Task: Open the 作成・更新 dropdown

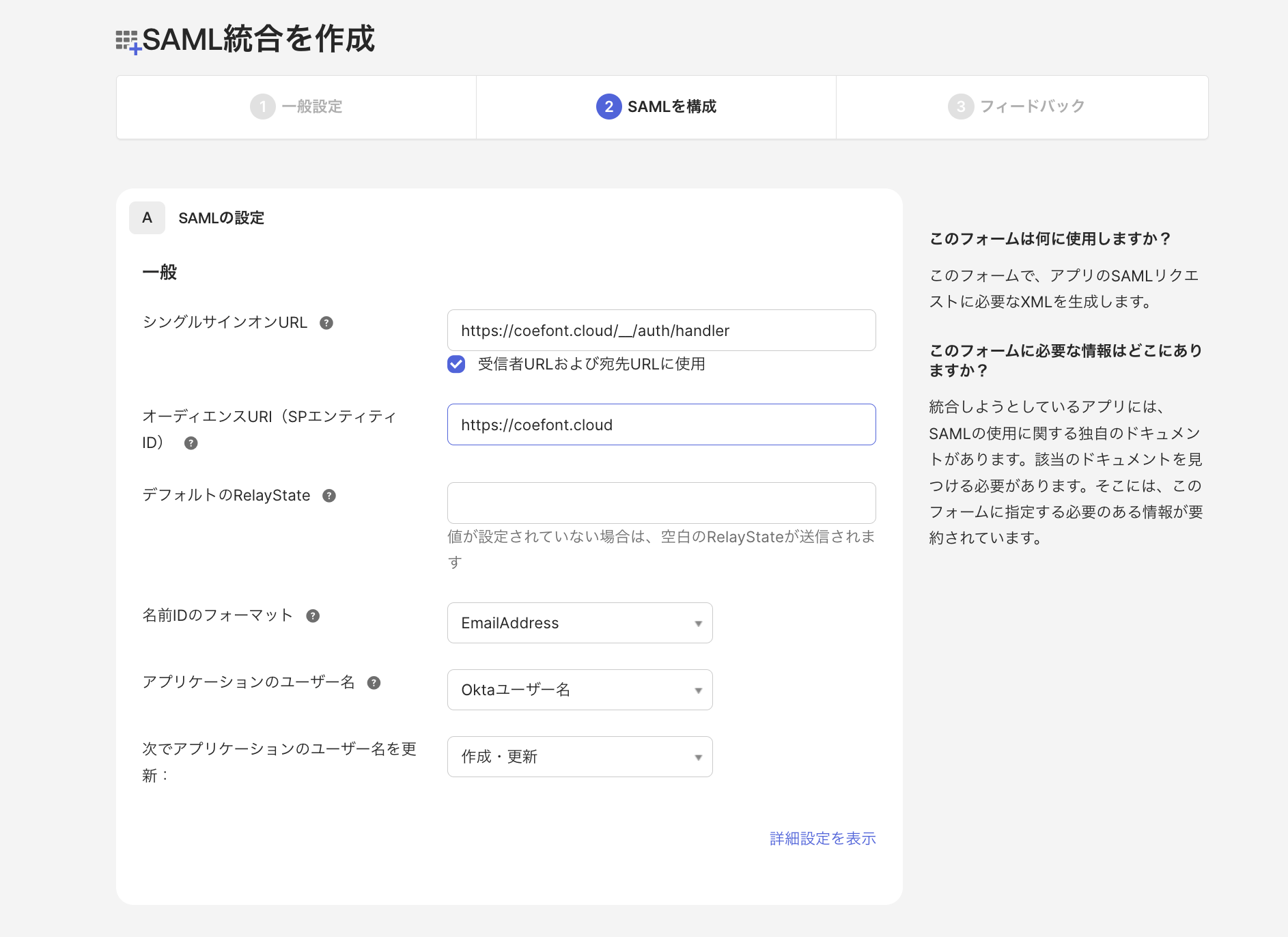Action: (x=580, y=757)
